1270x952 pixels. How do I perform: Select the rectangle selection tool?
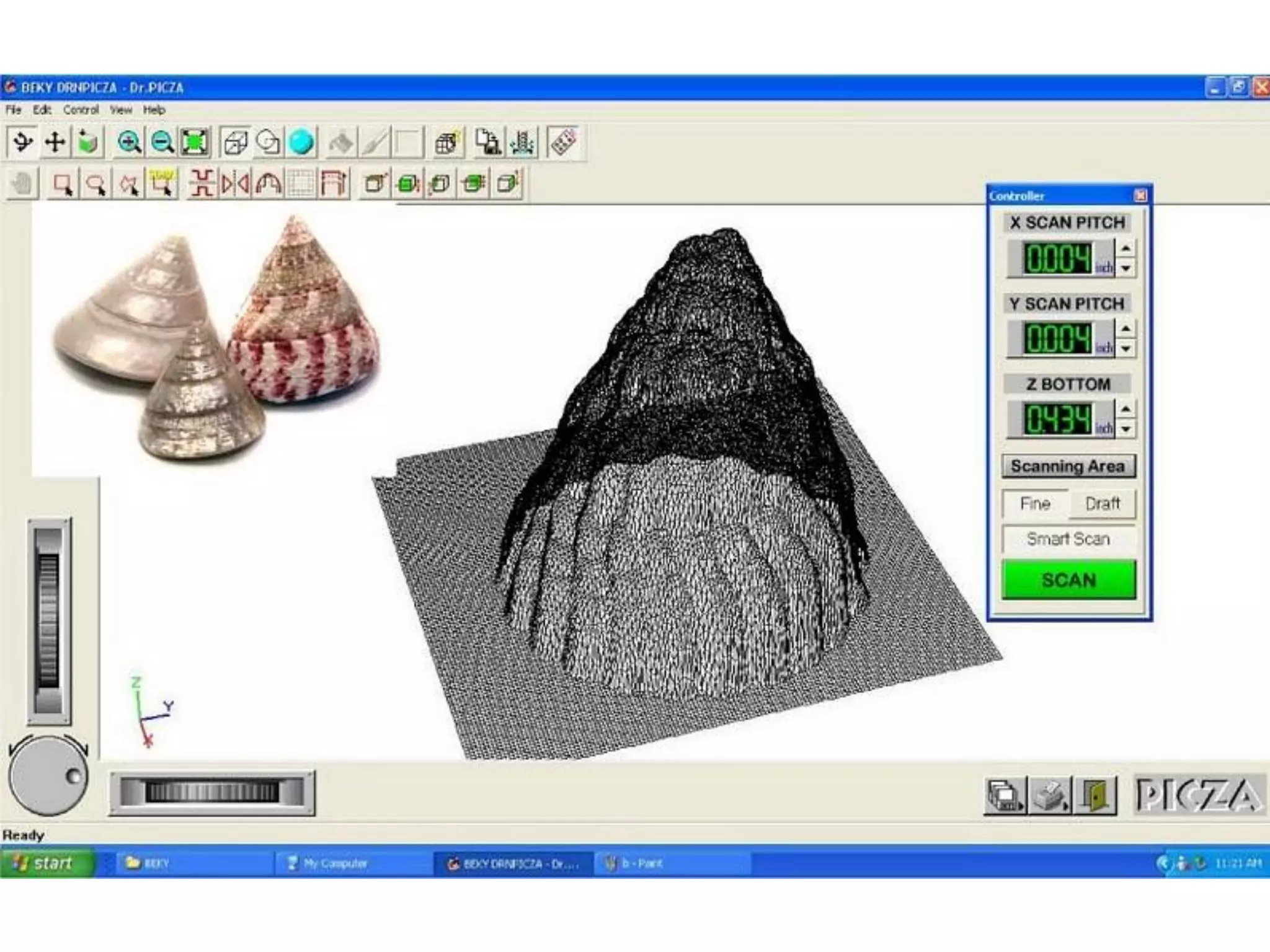coord(63,184)
